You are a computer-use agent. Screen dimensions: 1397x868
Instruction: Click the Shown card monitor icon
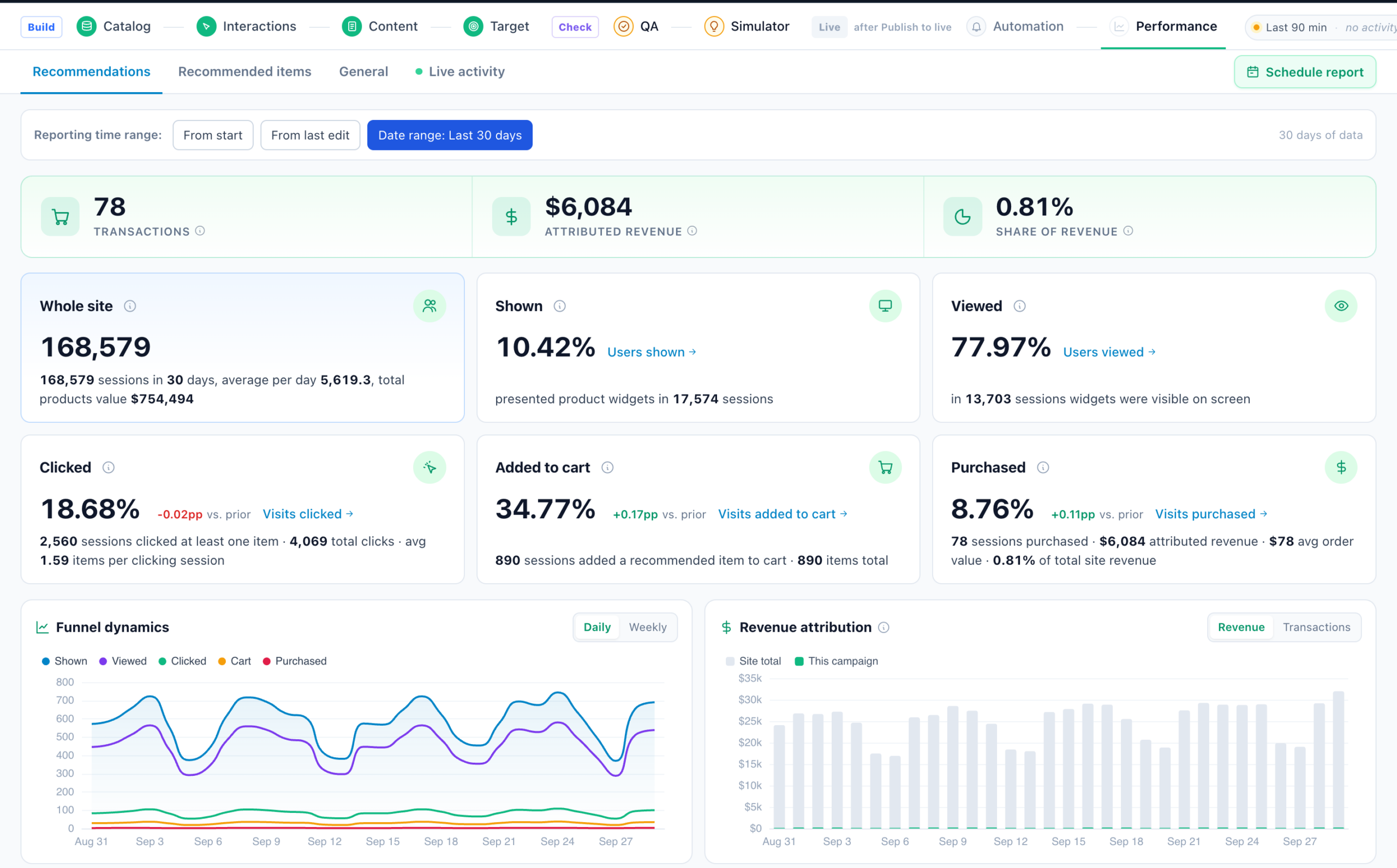(x=885, y=306)
